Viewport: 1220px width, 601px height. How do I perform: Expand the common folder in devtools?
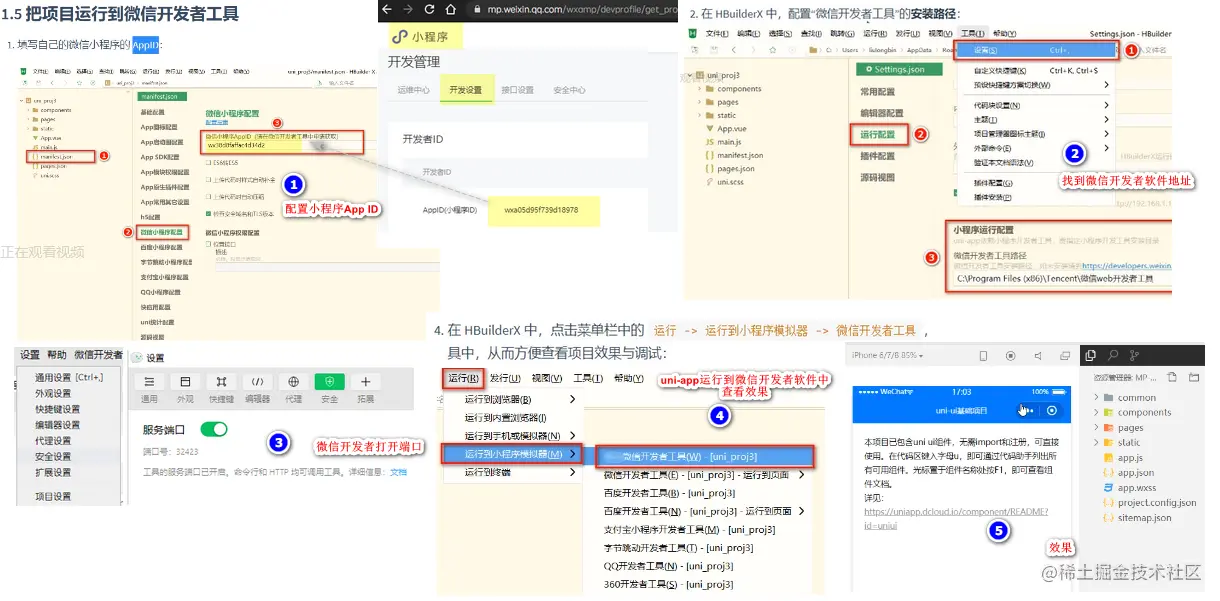point(1096,397)
